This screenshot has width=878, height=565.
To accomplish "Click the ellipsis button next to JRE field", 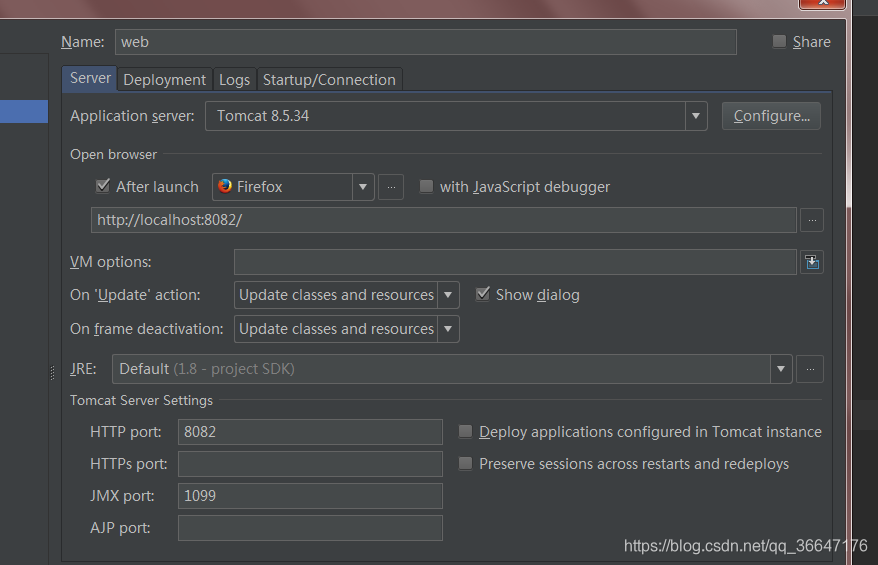I will [x=810, y=369].
